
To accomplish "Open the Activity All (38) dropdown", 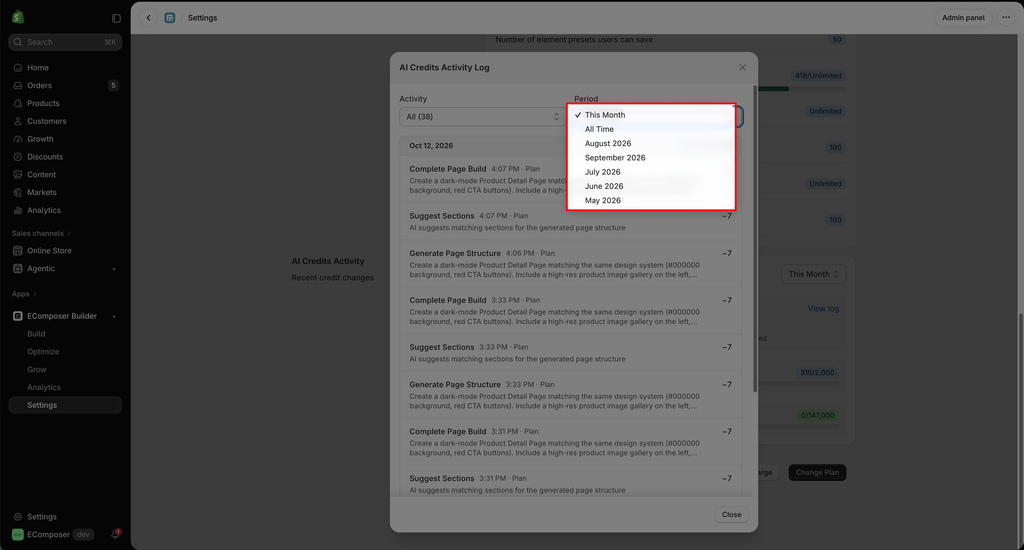I will [483, 117].
